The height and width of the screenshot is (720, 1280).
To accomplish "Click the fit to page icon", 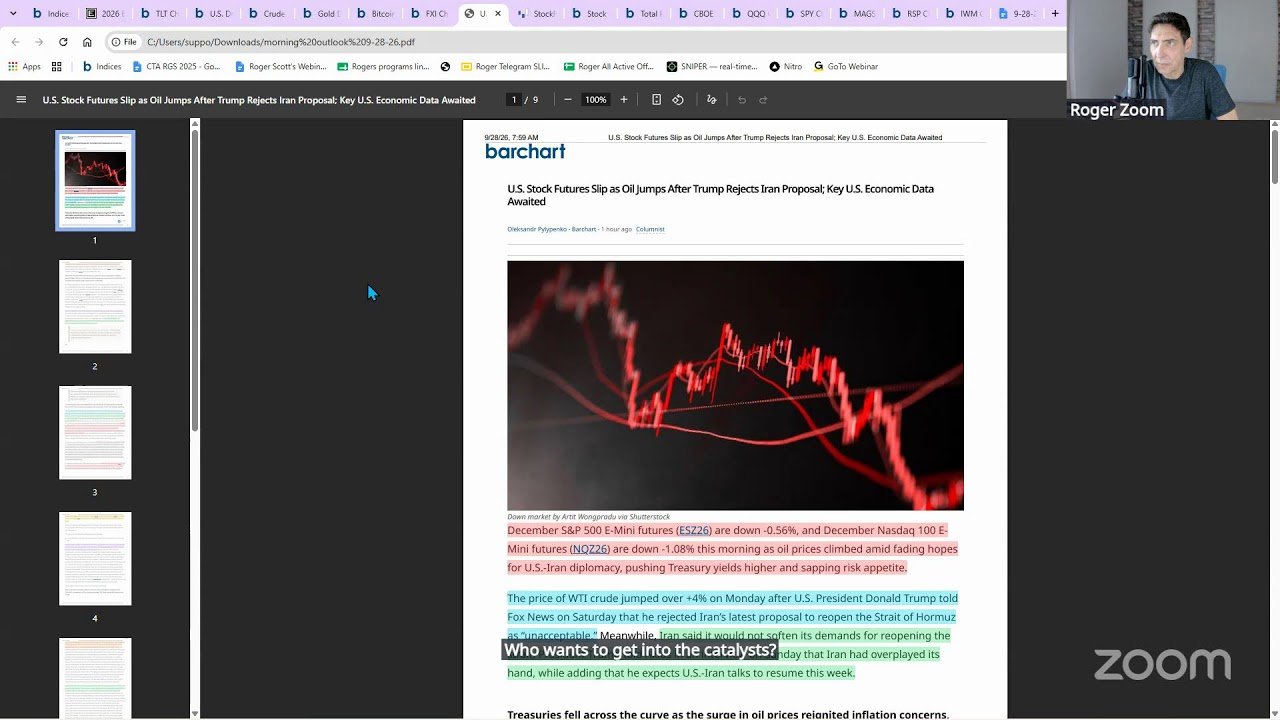I will (656, 100).
